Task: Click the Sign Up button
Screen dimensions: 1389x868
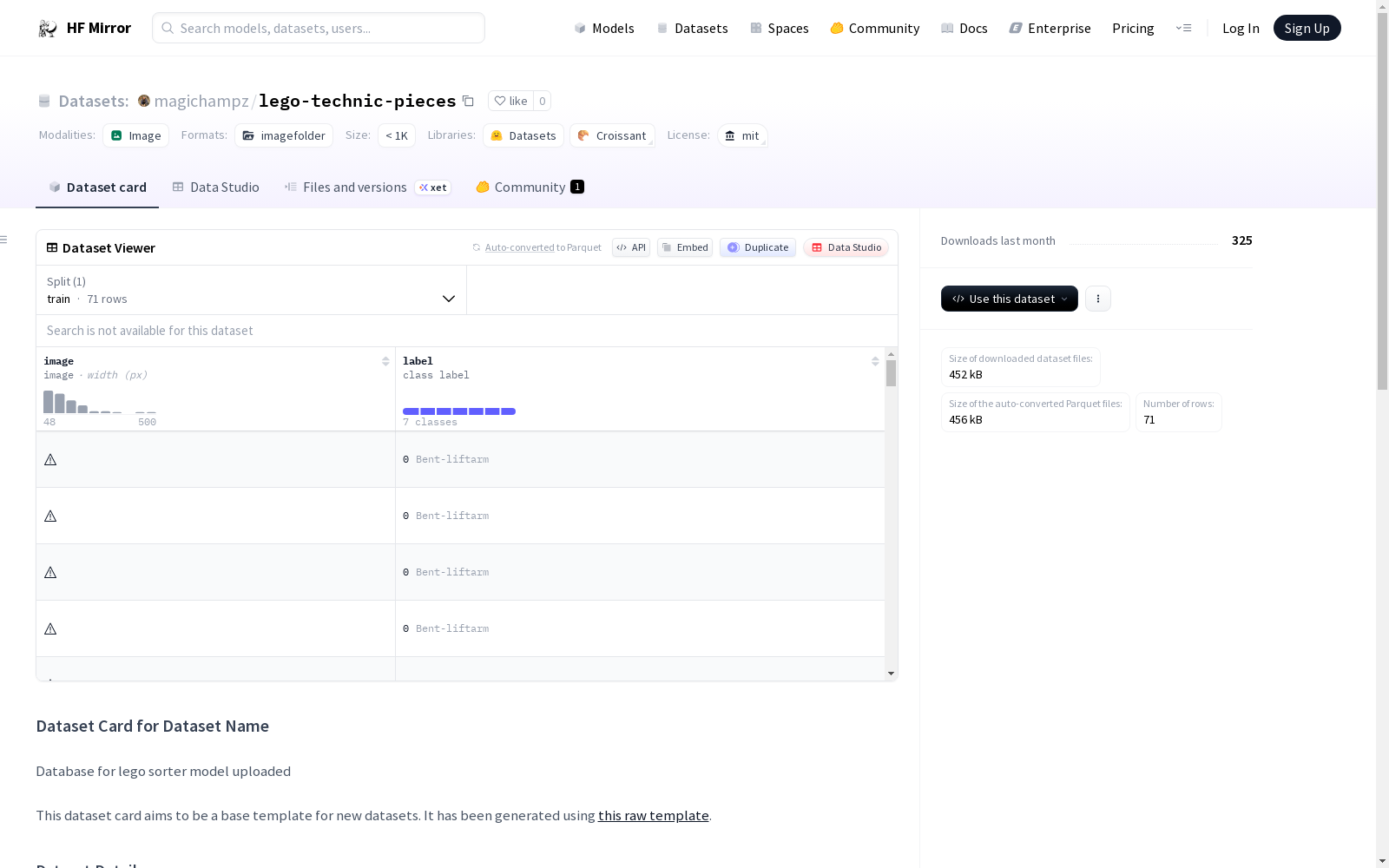Action: tap(1307, 28)
